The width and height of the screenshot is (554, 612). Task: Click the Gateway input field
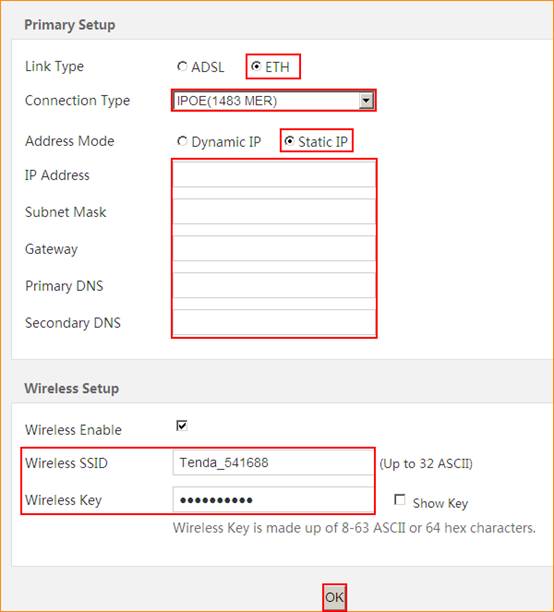click(274, 248)
